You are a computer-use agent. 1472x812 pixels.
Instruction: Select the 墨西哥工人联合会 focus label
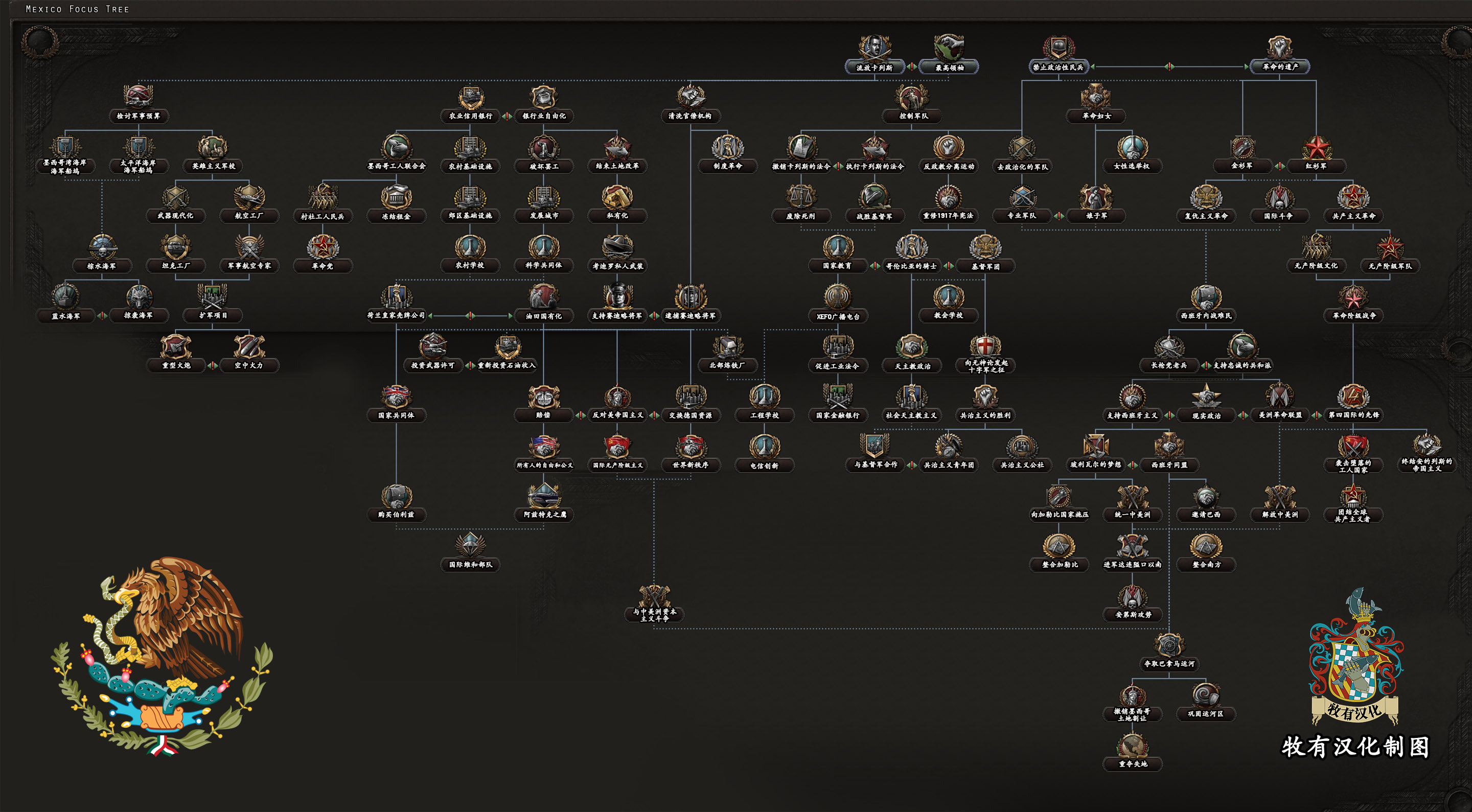click(396, 166)
